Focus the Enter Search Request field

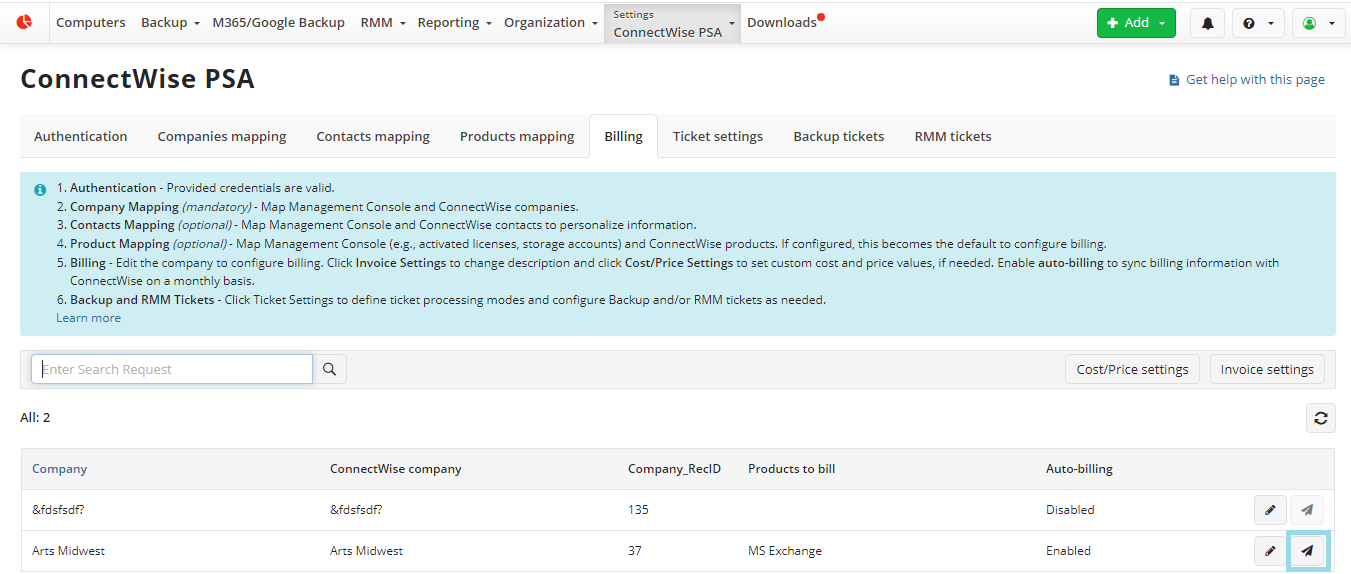pyautogui.click(x=172, y=369)
